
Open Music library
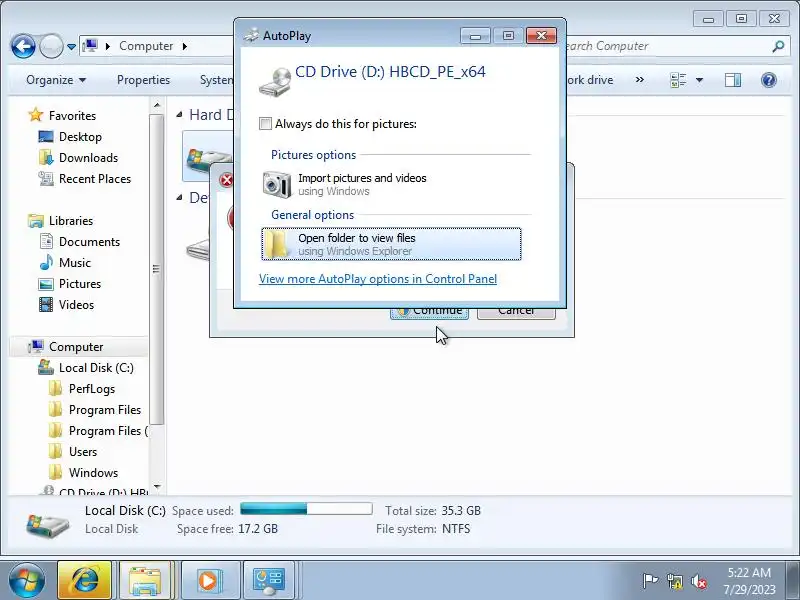pyautogui.click(x=74, y=263)
